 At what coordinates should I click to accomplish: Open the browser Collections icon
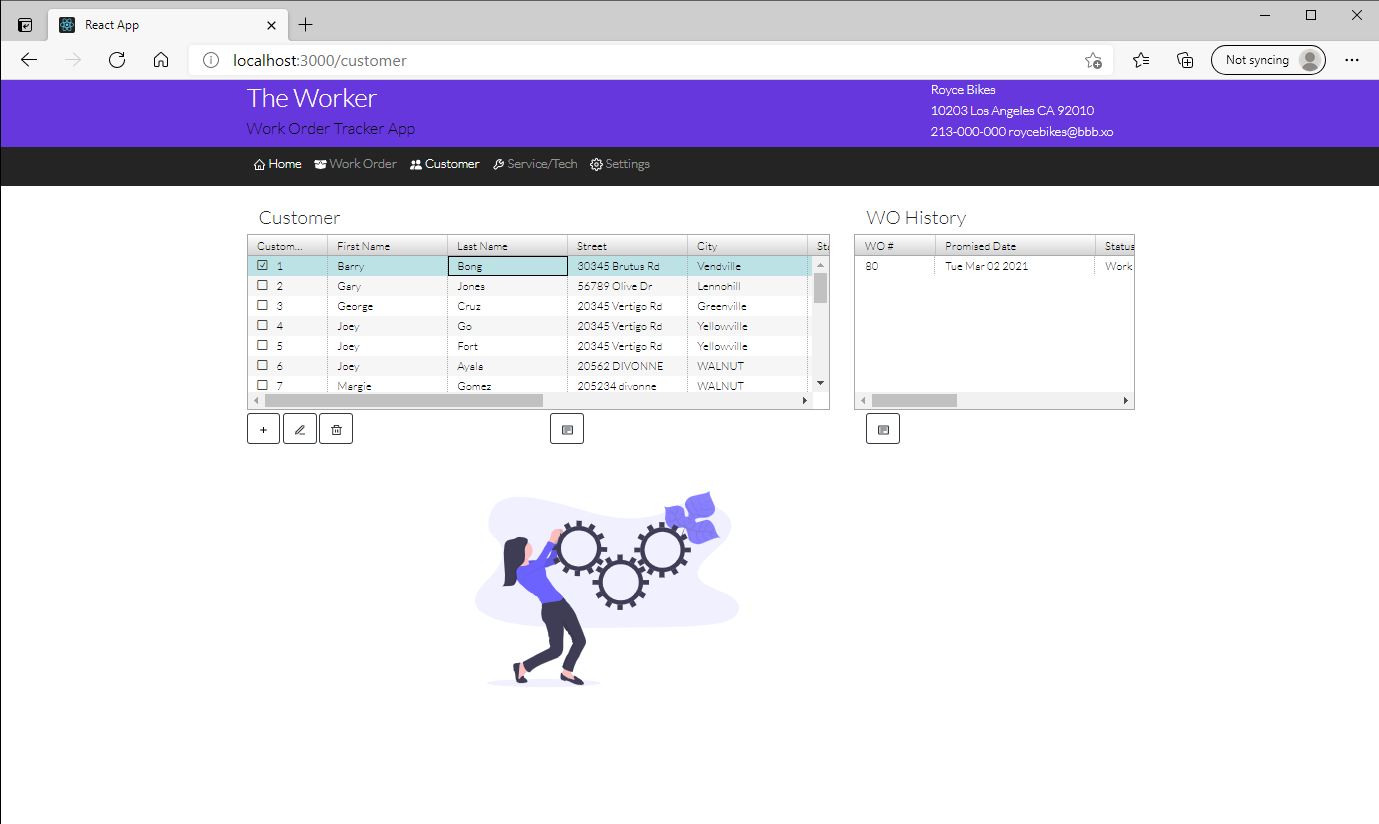pos(1185,60)
